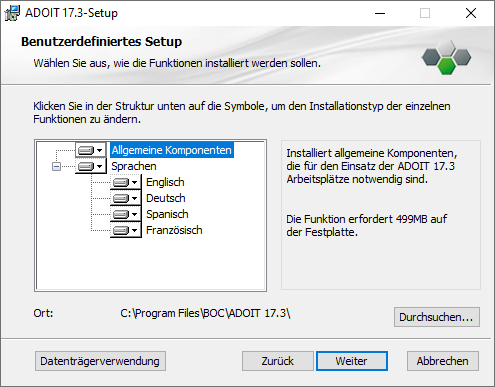Click the ADOIT setup installer icon in the title bar

pyautogui.click(x=12, y=13)
